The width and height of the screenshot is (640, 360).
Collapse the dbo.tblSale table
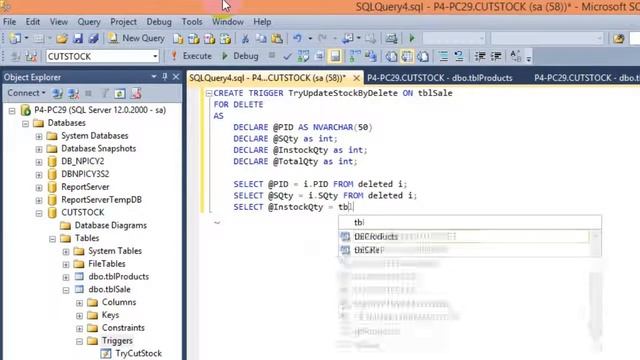coord(66,290)
